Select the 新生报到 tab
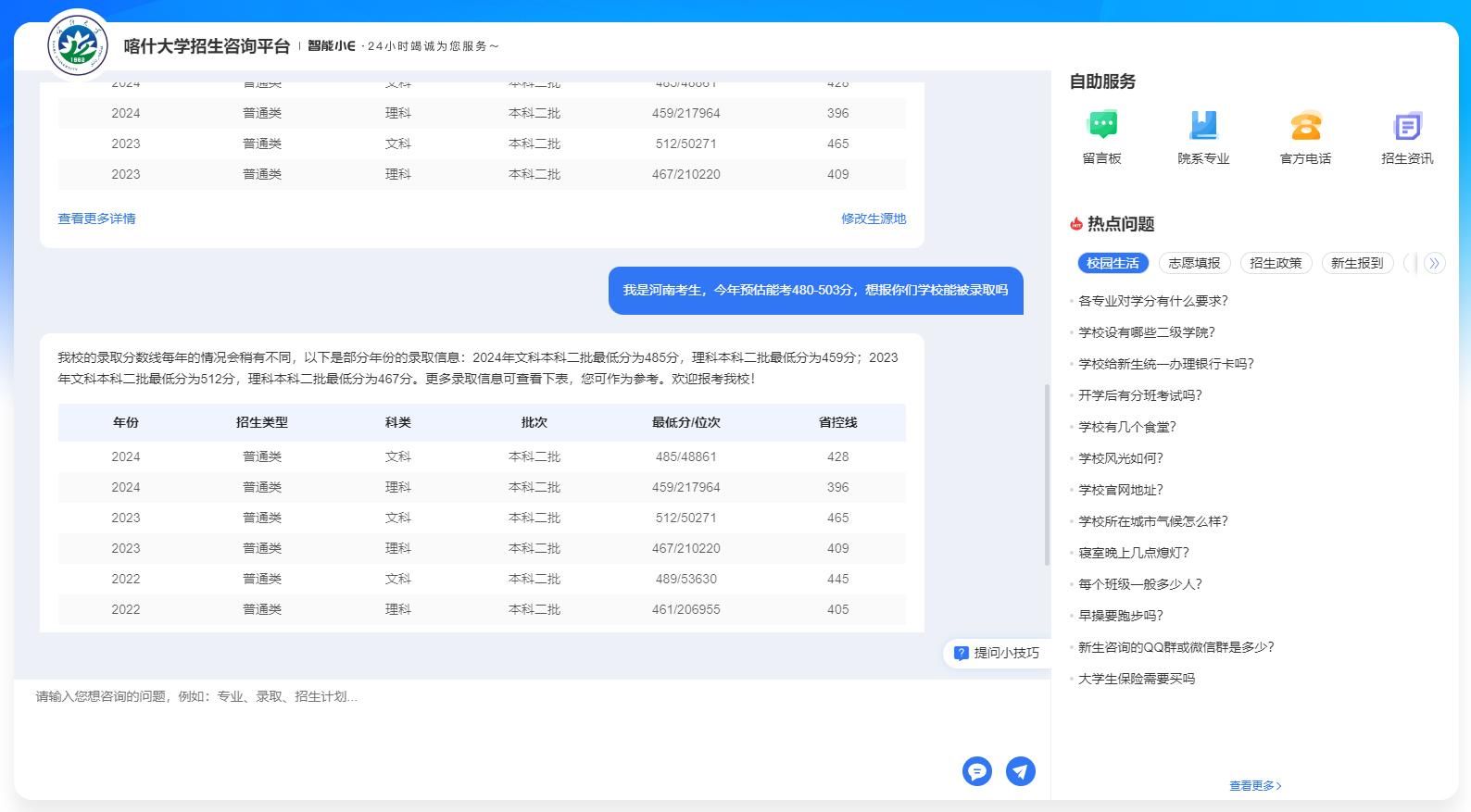The image size is (1471, 812). point(1357,263)
